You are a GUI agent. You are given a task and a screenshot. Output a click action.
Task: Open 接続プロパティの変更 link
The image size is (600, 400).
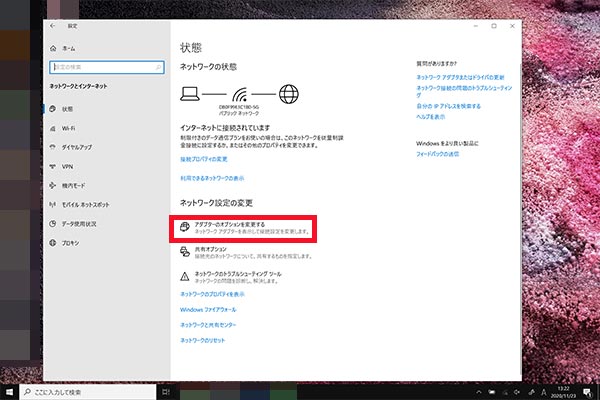204,159
